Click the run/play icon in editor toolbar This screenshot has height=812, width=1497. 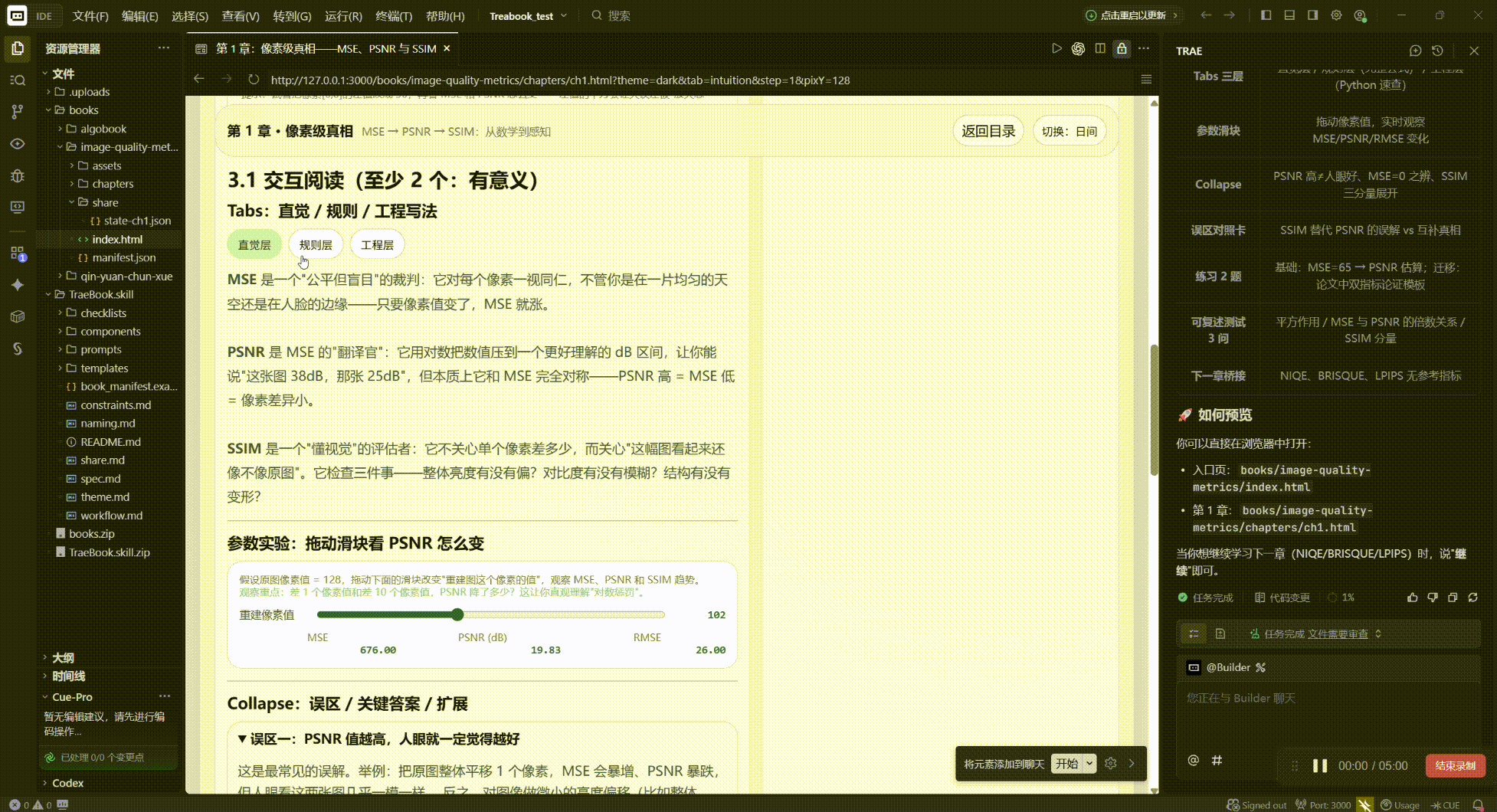click(x=1056, y=48)
